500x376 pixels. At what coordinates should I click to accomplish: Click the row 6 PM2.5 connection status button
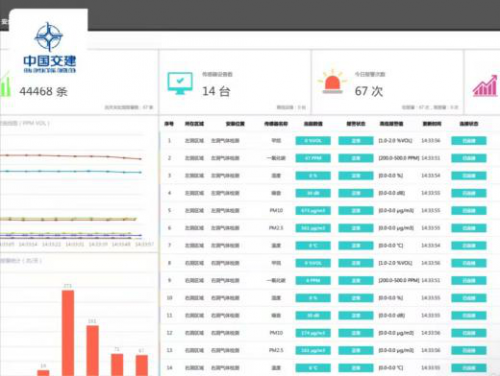pos(469,228)
